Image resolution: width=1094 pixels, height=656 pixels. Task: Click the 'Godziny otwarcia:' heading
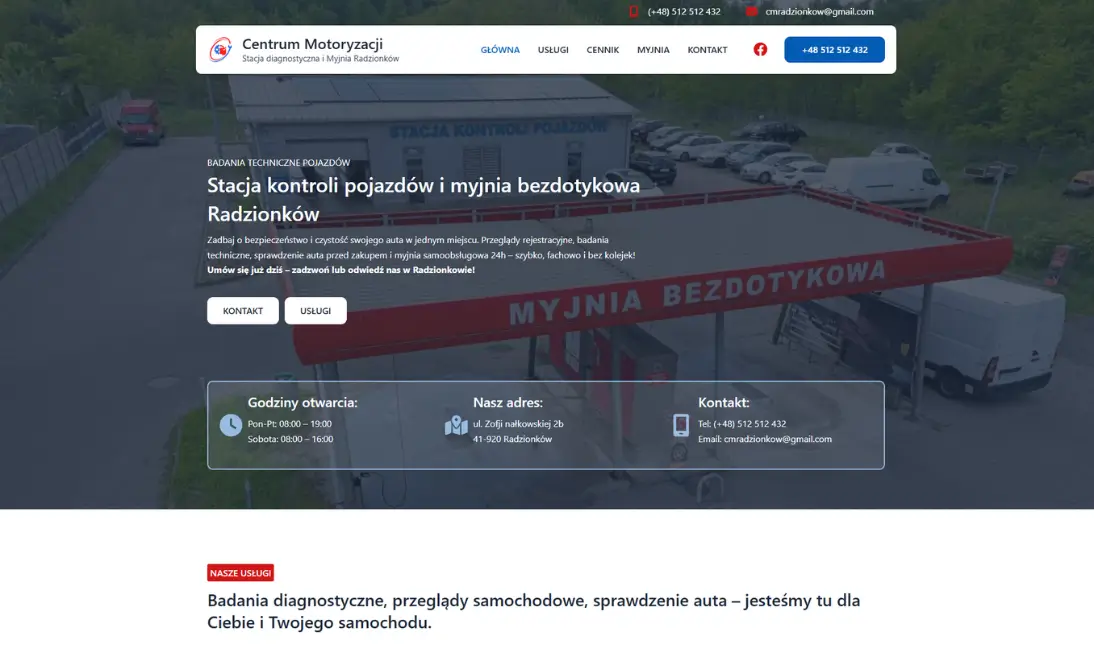pos(302,403)
